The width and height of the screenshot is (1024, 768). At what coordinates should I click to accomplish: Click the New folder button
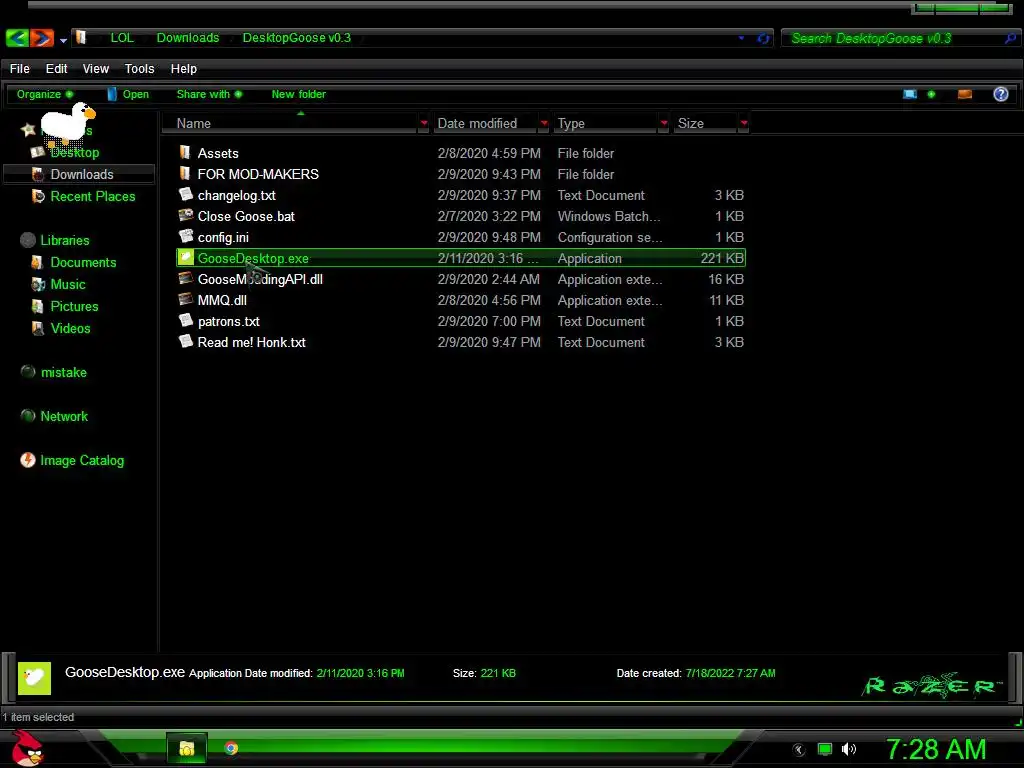(298, 94)
